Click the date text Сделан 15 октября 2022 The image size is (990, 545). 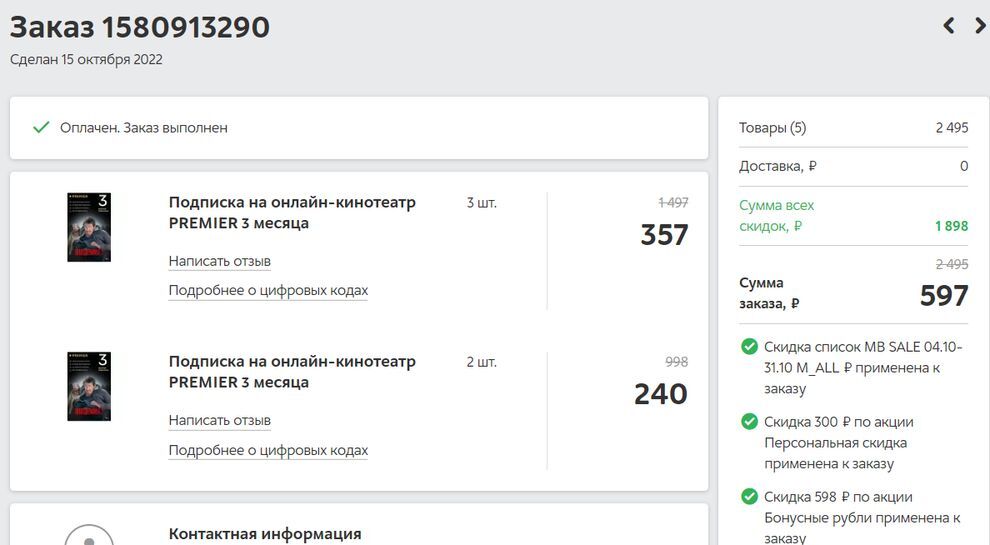(x=86, y=59)
